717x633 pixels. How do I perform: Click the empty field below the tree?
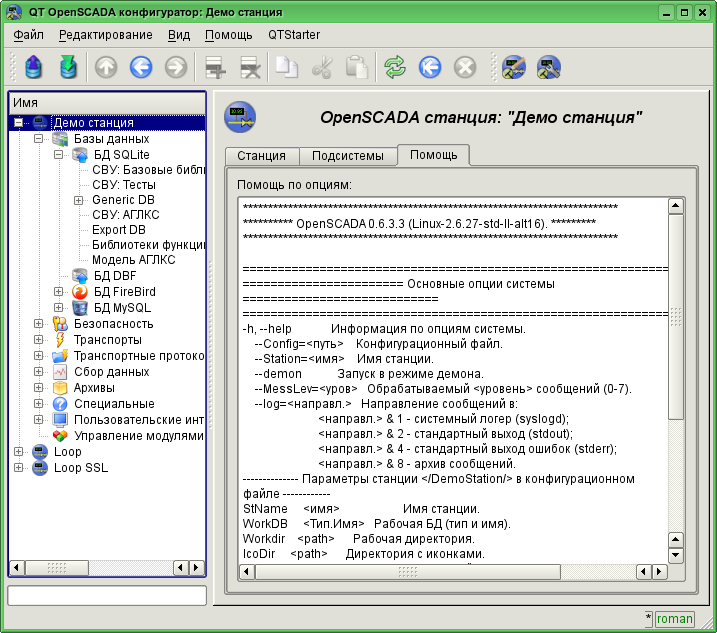coord(107,595)
